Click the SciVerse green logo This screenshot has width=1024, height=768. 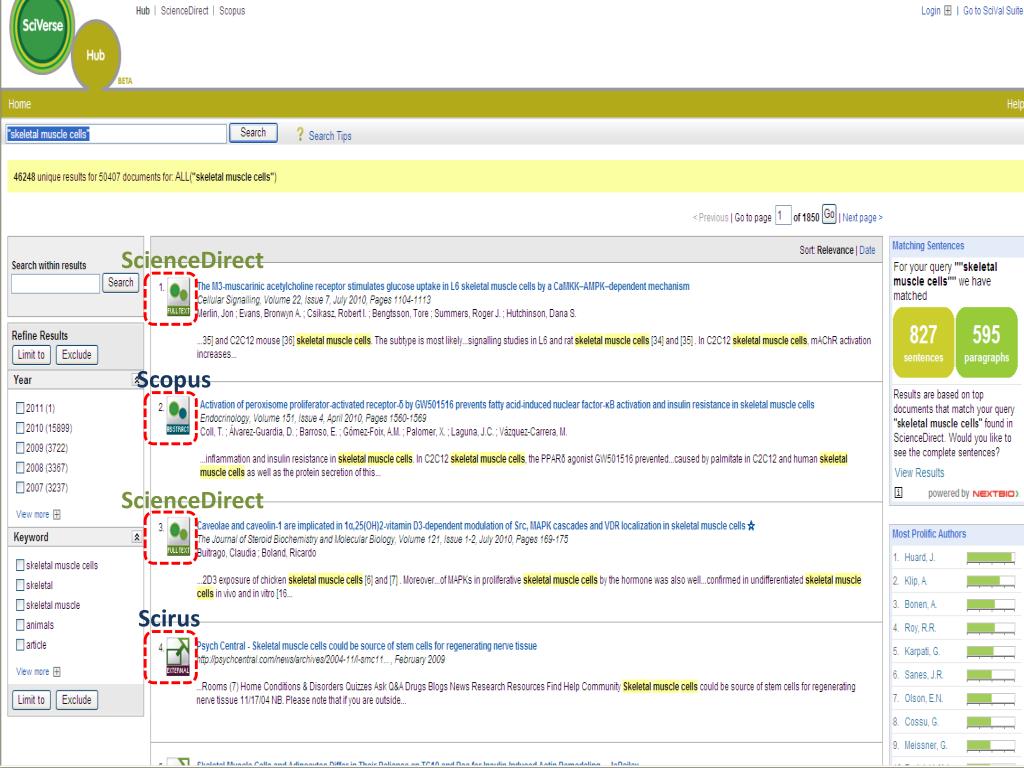[42, 33]
